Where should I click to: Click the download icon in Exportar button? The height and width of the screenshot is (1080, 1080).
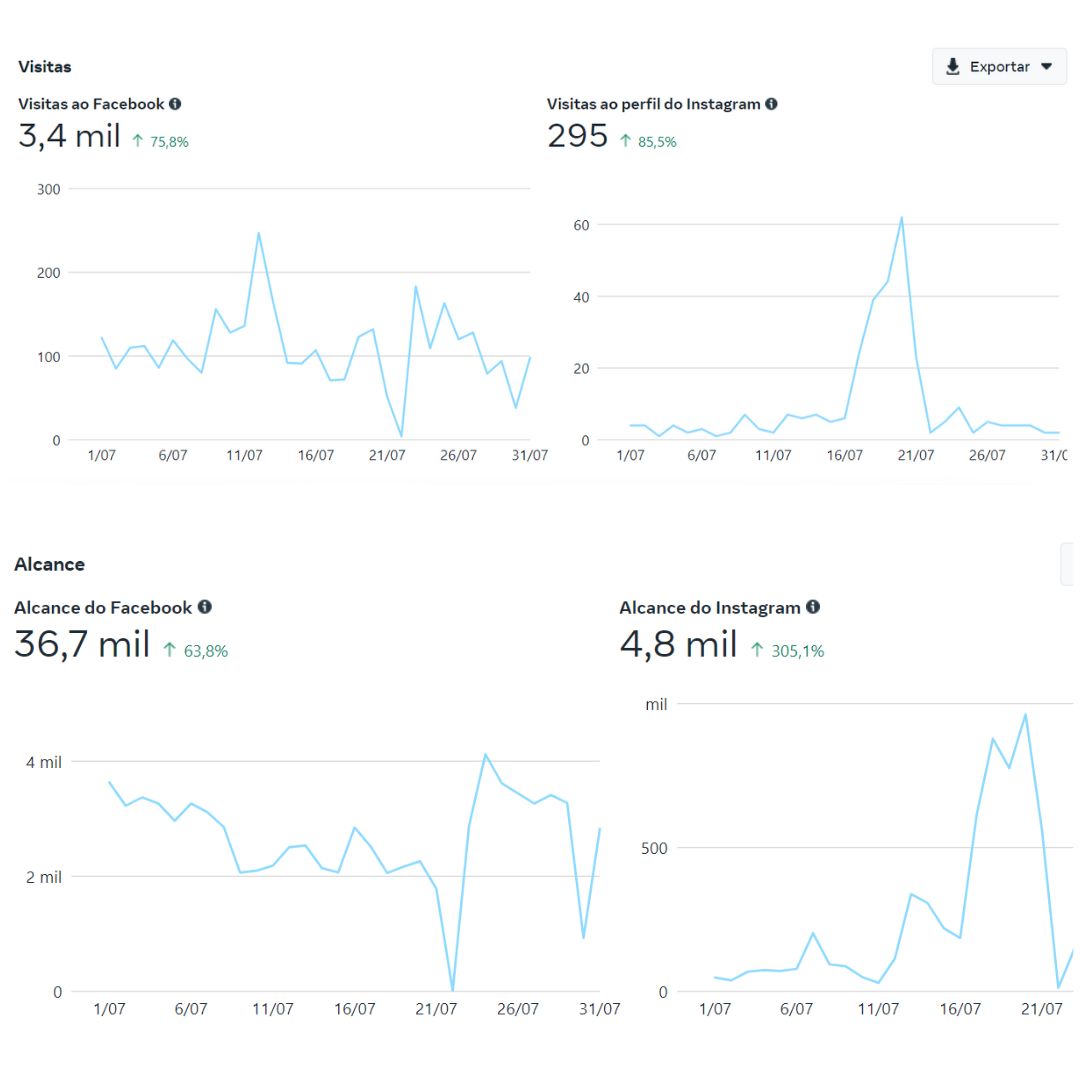[953, 67]
